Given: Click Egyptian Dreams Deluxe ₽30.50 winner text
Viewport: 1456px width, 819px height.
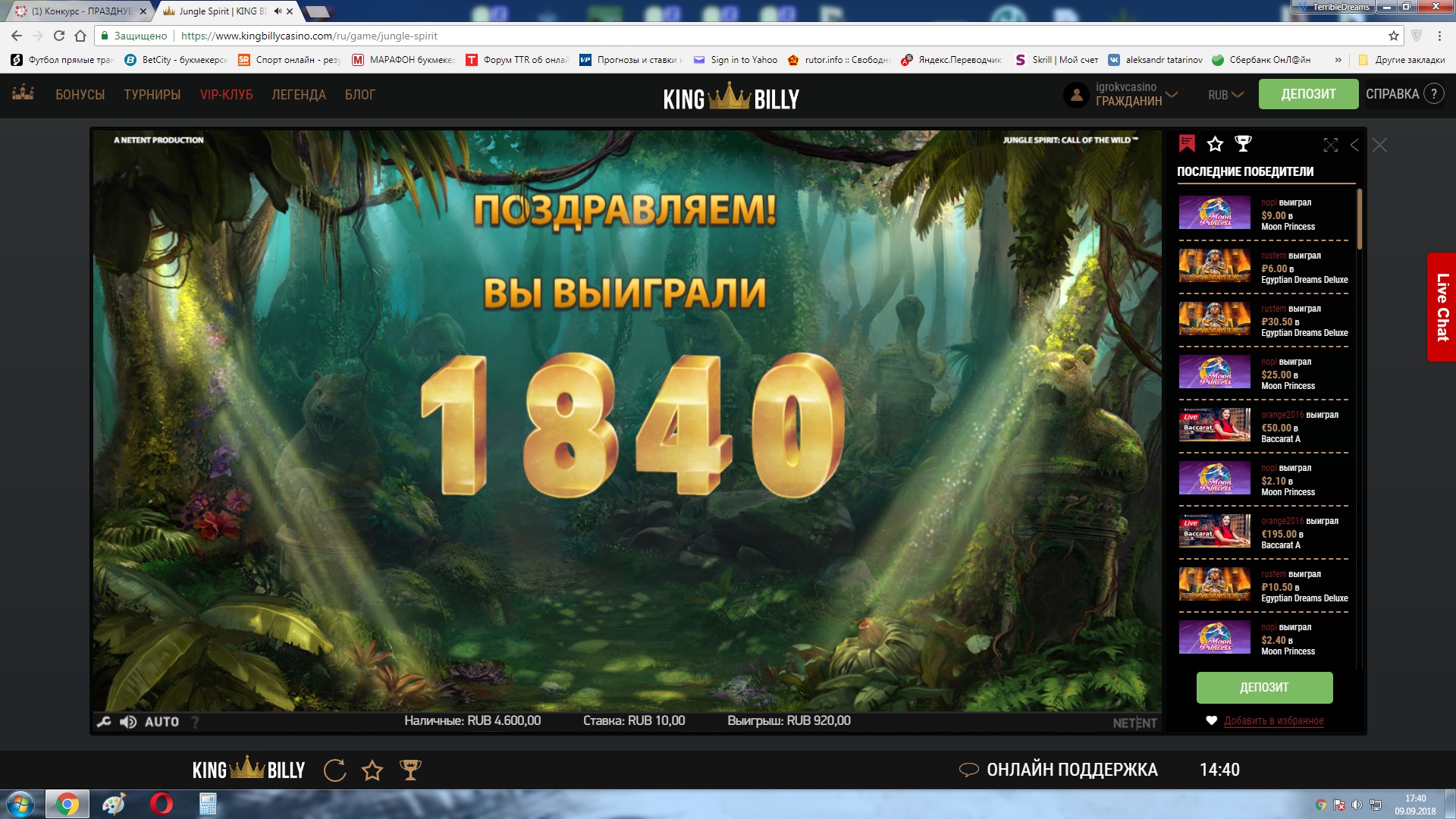Looking at the screenshot, I should [x=1304, y=321].
